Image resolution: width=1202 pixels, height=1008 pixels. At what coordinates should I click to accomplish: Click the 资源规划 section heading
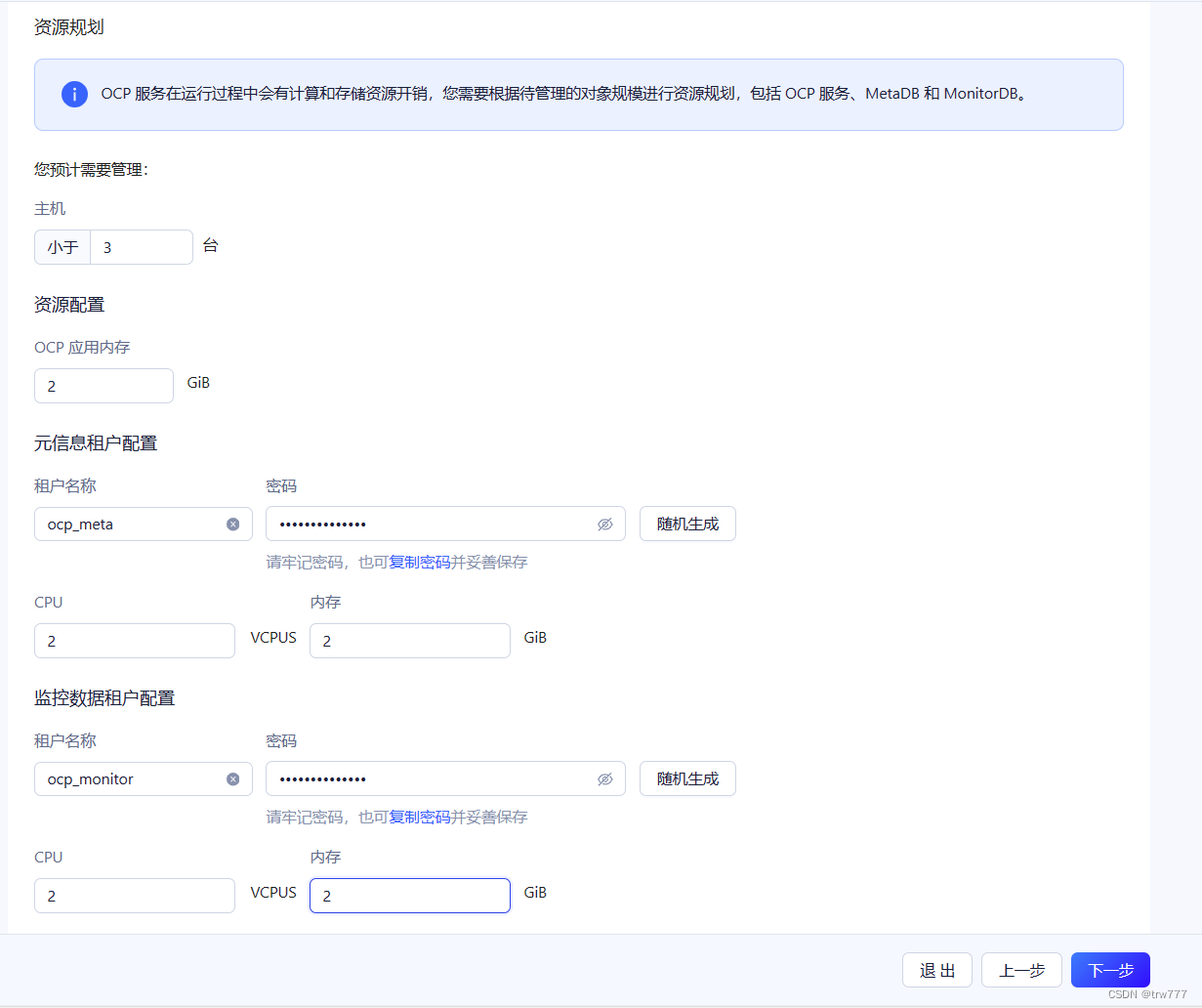pos(69,27)
